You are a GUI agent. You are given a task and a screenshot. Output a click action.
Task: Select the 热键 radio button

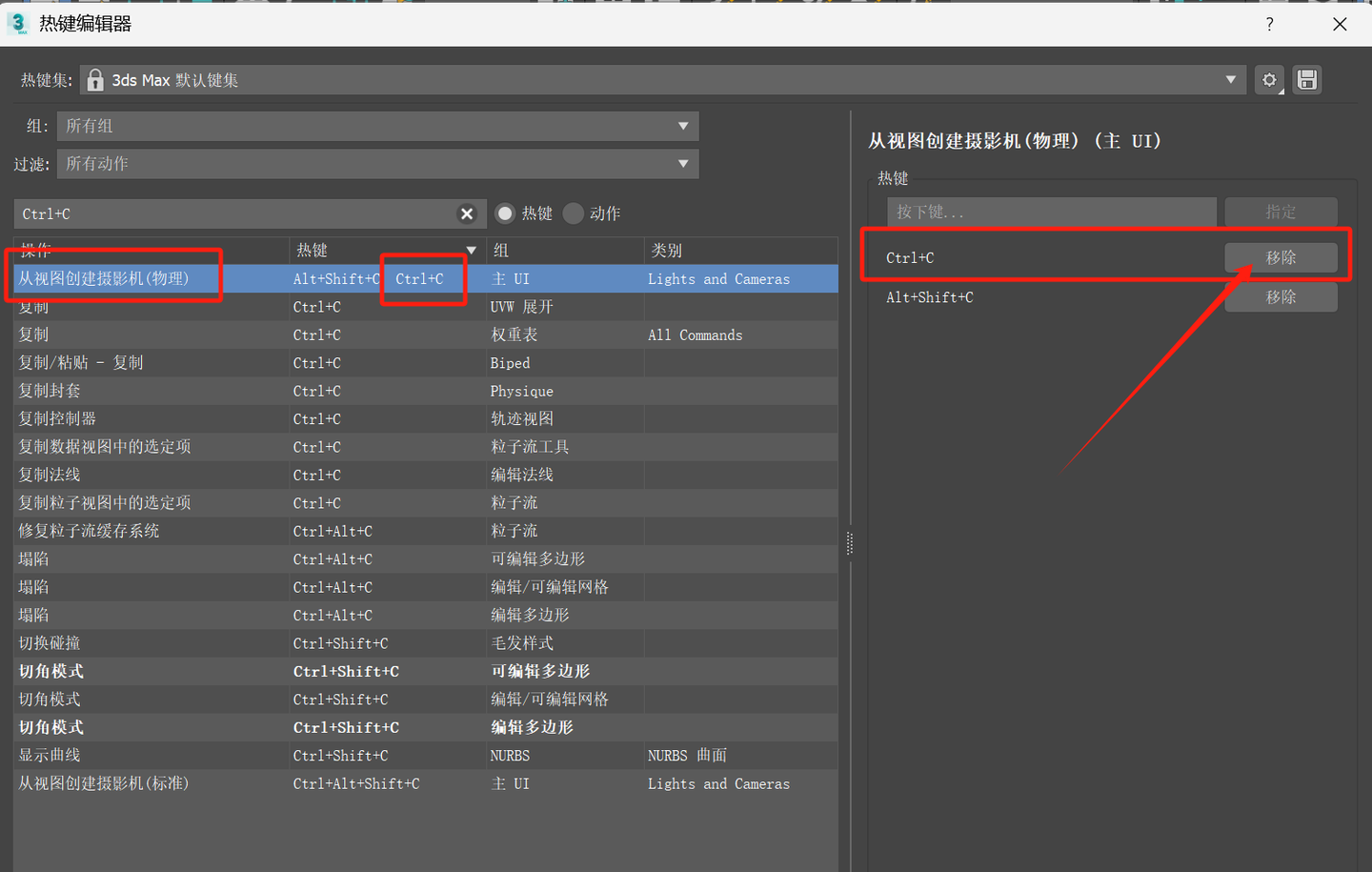(505, 213)
